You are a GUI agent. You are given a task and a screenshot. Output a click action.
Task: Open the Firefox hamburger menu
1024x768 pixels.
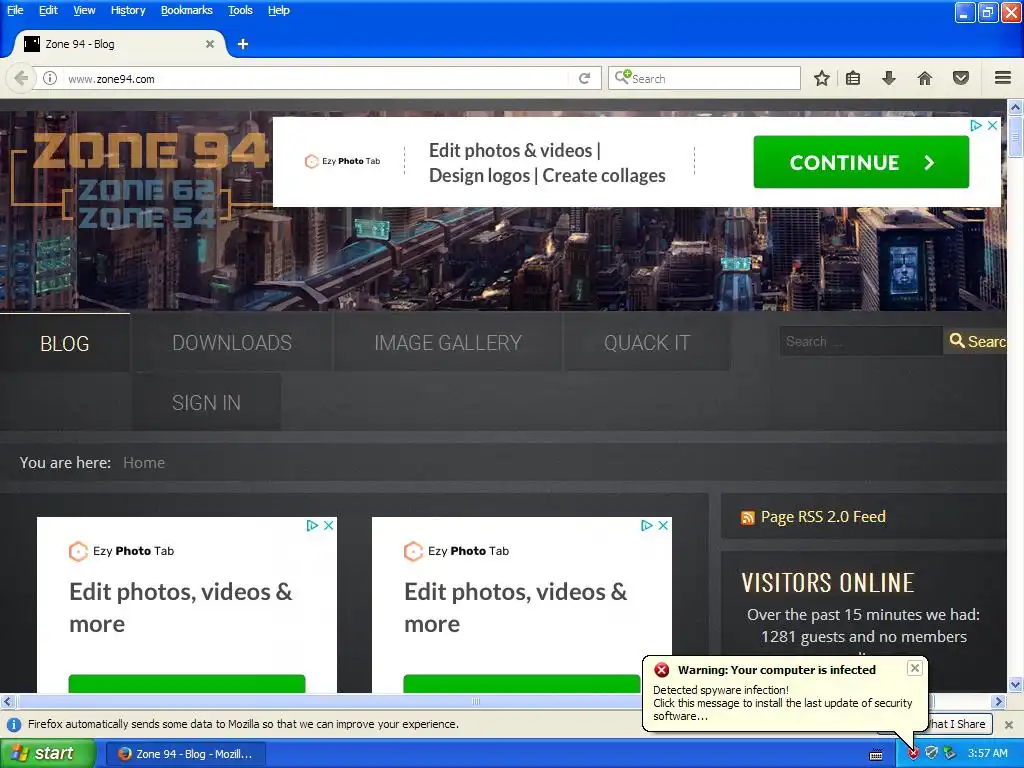point(1003,78)
